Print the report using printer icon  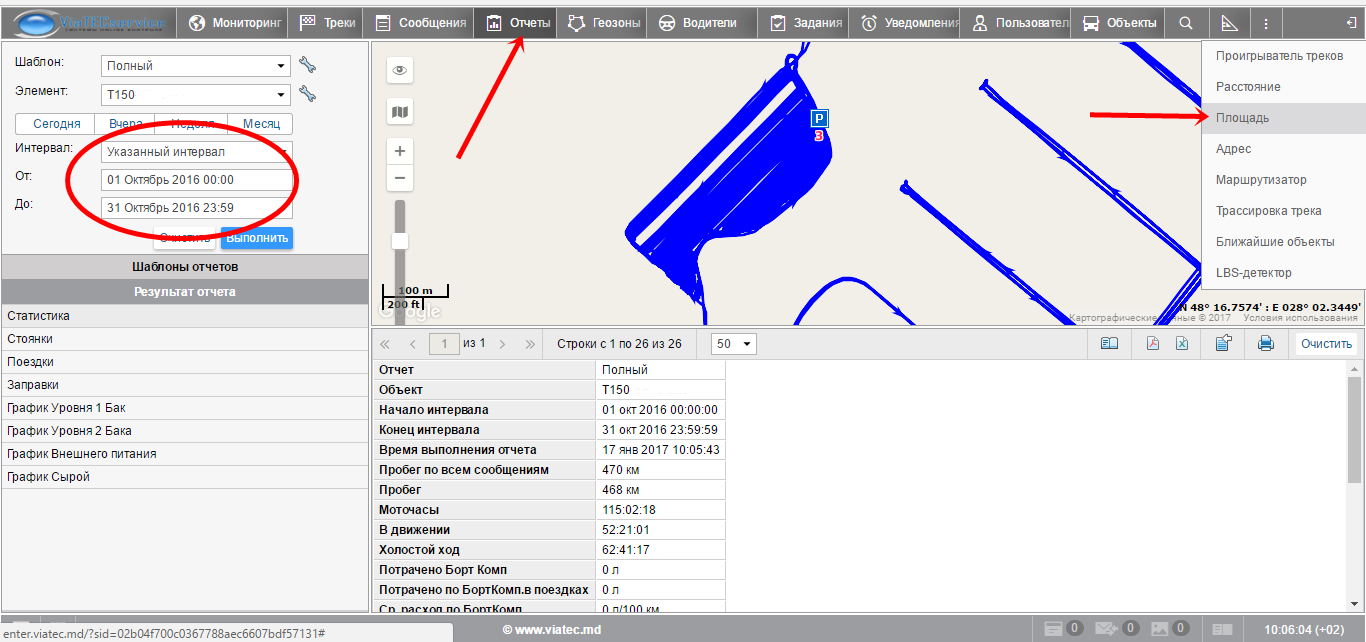1265,344
